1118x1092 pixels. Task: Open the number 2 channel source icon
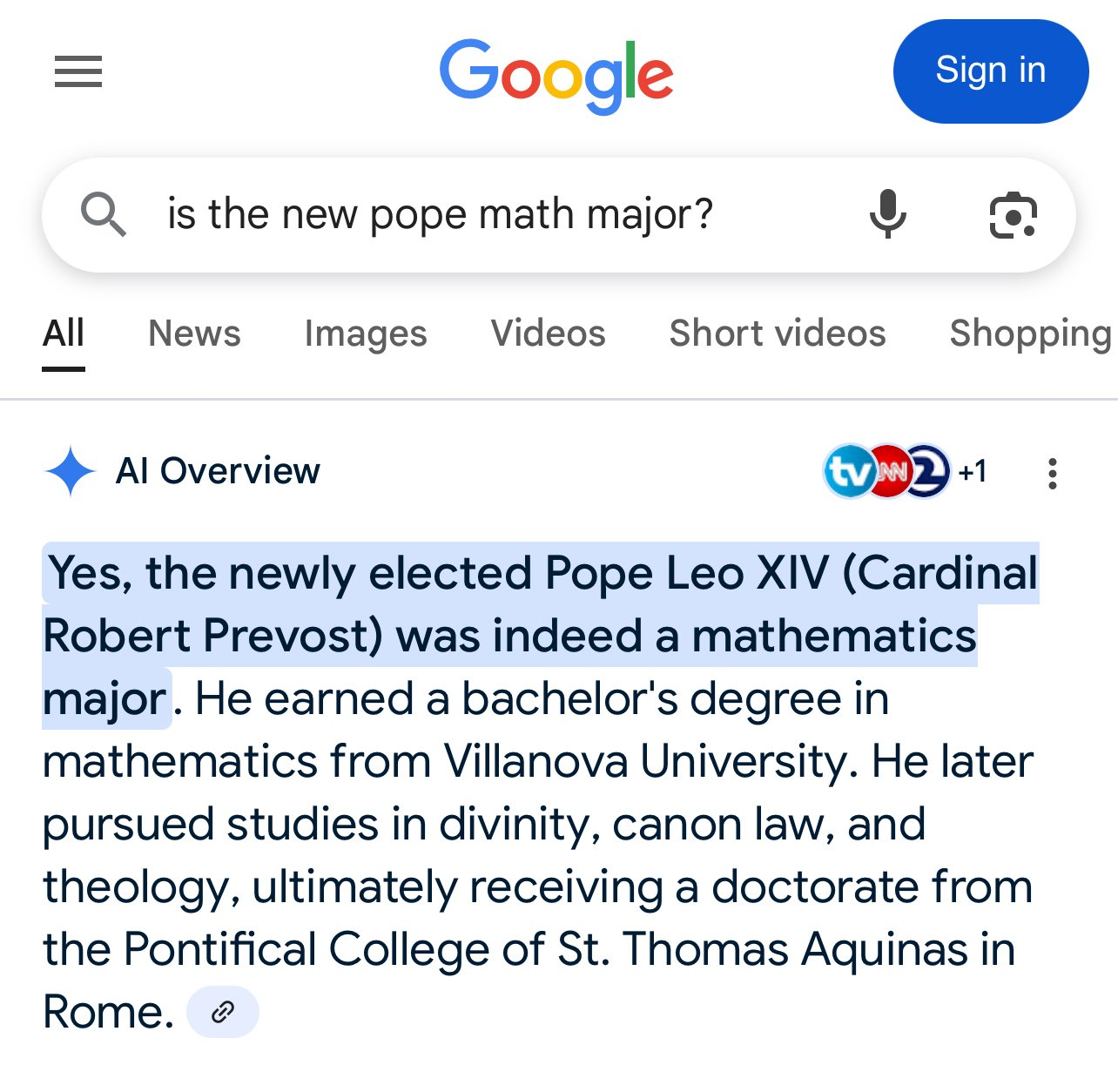pyautogui.click(x=927, y=471)
